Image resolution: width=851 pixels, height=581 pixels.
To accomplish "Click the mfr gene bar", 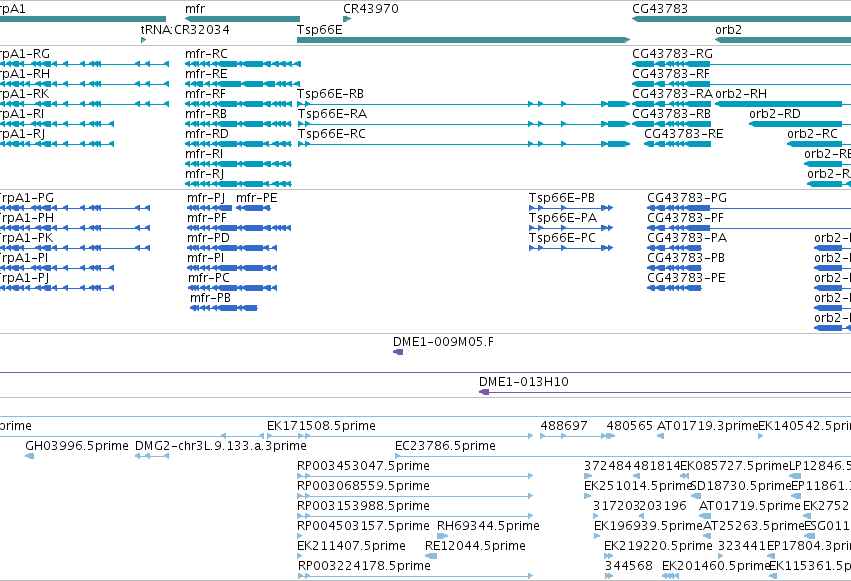I will pyautogui.click(x=243, y=19).
